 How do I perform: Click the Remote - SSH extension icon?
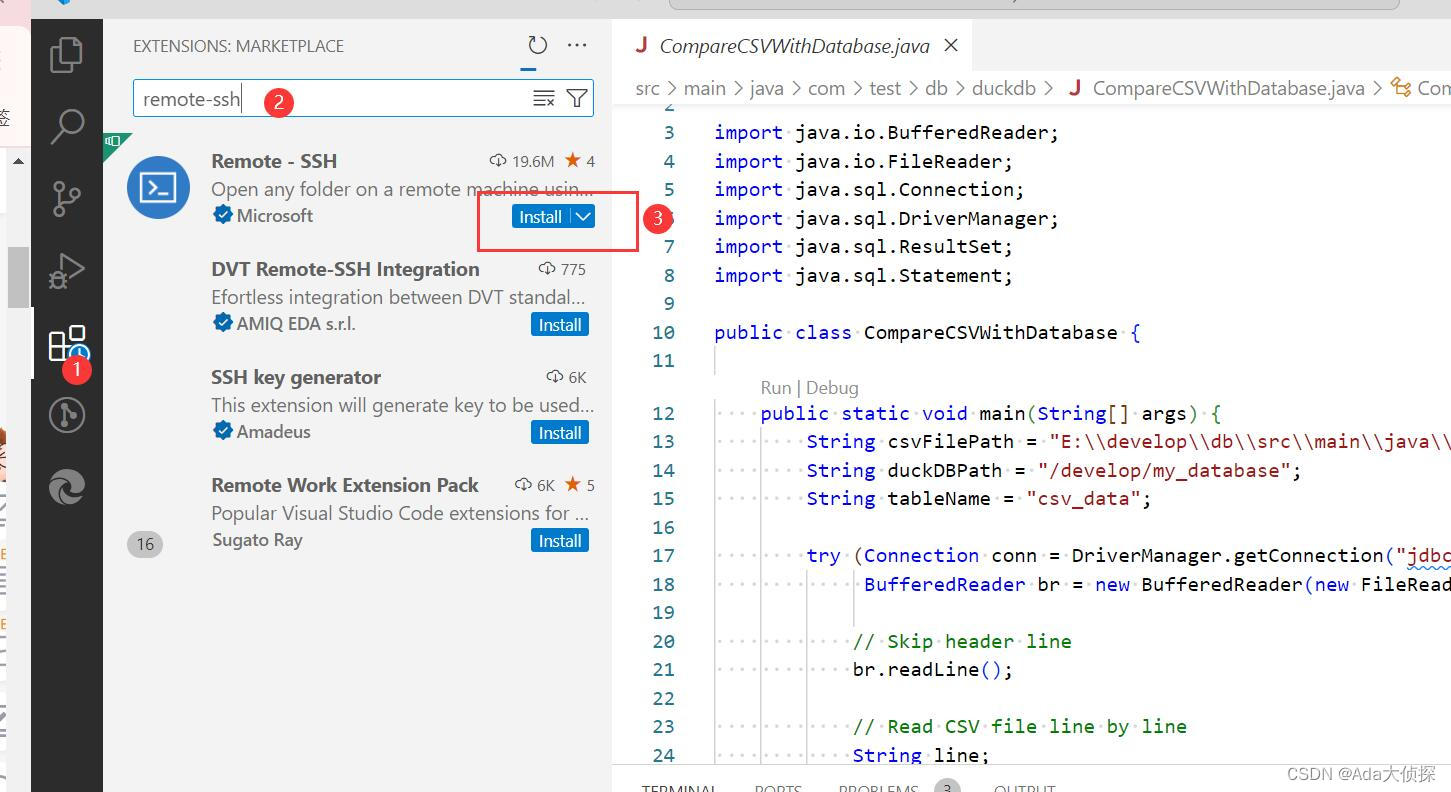click(158, 187)
